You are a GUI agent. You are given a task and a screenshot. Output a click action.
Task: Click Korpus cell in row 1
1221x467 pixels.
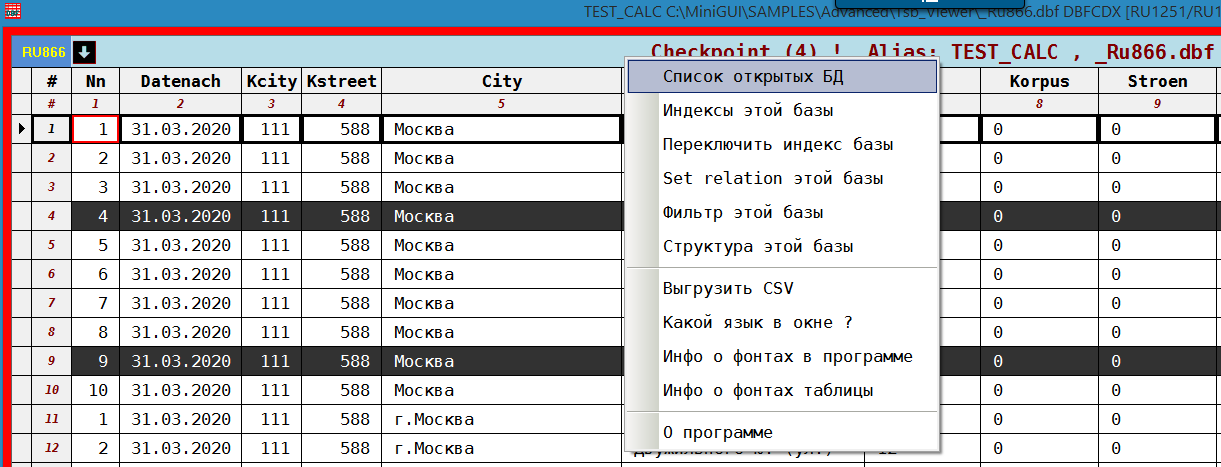(1040, 129)
